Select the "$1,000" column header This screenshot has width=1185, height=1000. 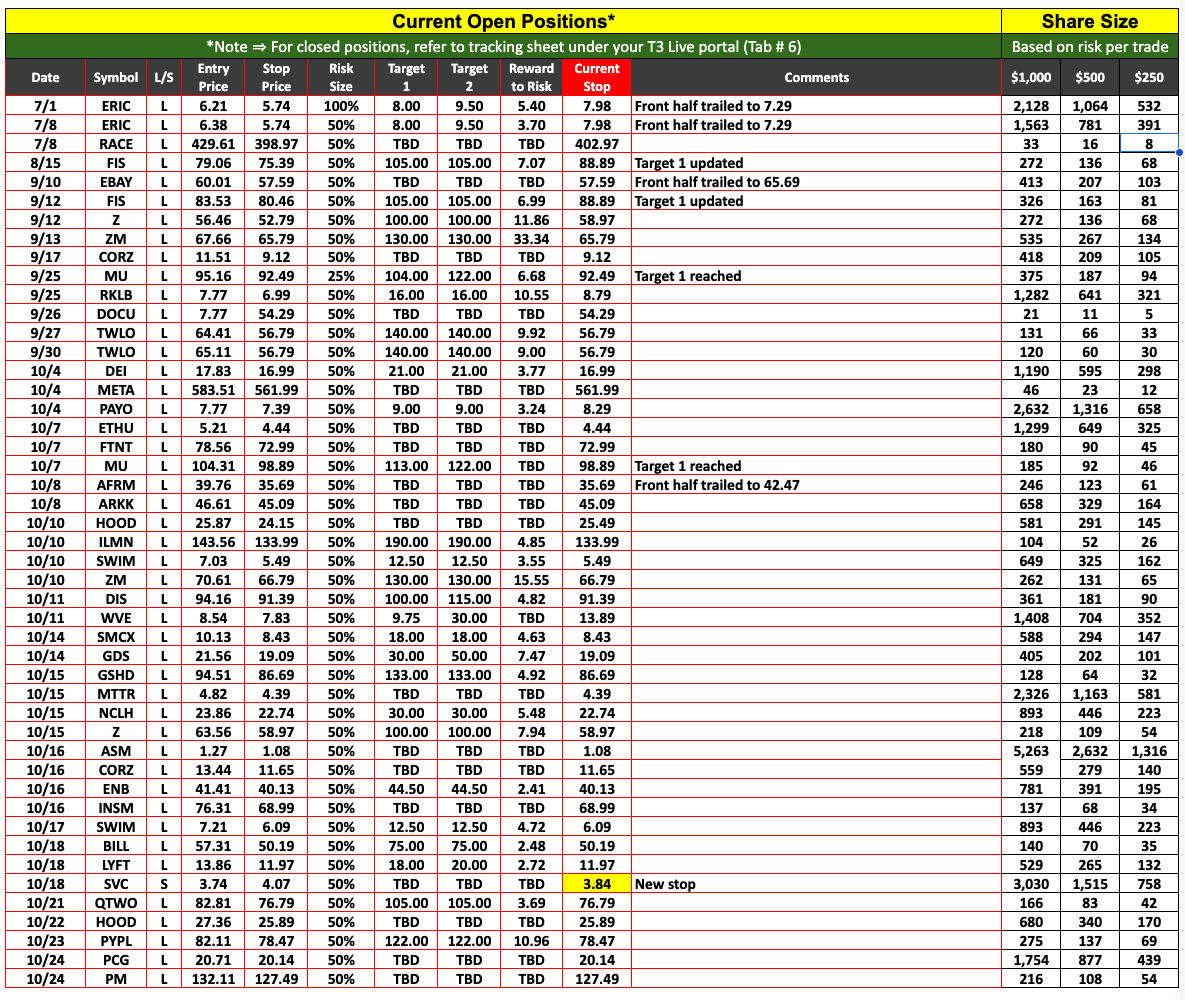1030,78
